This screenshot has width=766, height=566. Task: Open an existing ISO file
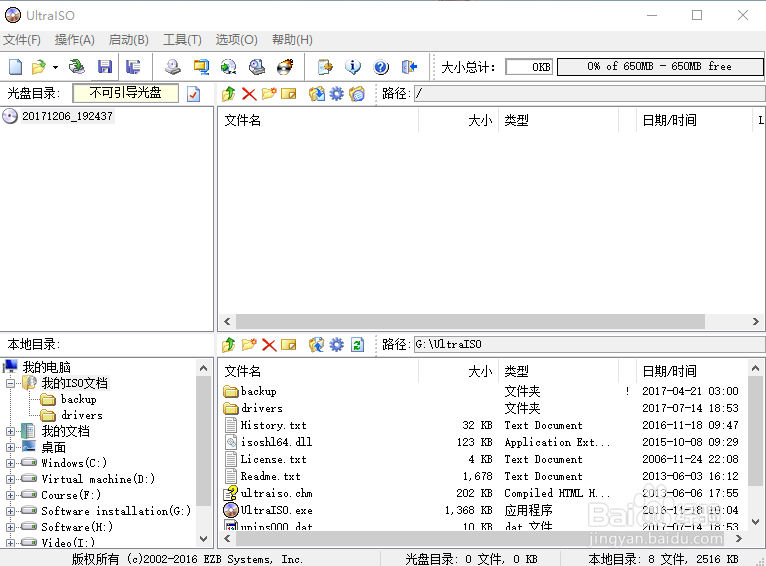pos(39,67)
